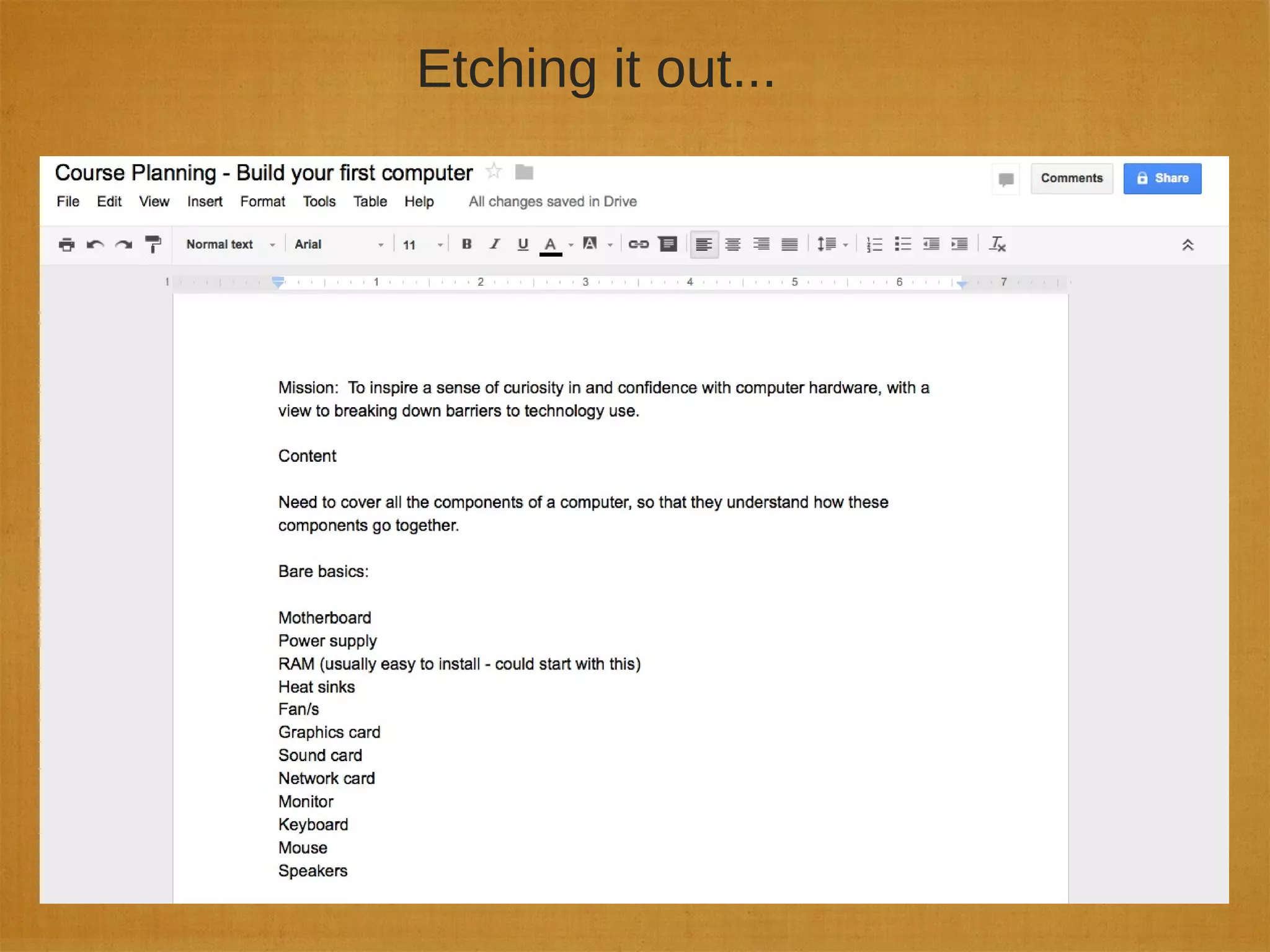Open the text color picker
Viewport: 1270px width, 952px height.
(551, 244)
